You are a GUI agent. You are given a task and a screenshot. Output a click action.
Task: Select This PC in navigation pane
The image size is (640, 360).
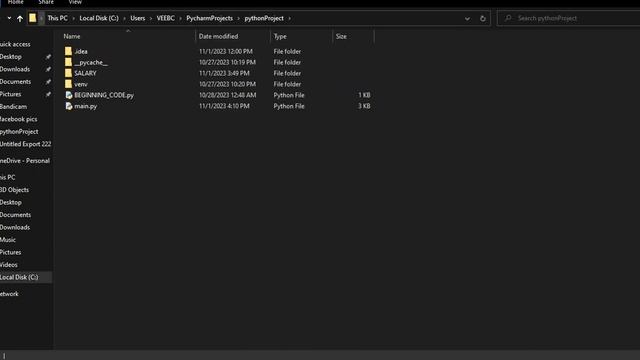click(8, 178)
